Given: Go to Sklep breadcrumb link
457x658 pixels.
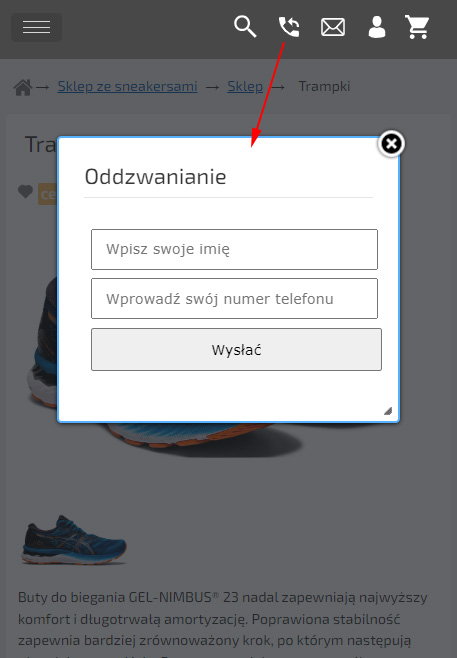Looking at the screenshot, I should pos(245,86).
